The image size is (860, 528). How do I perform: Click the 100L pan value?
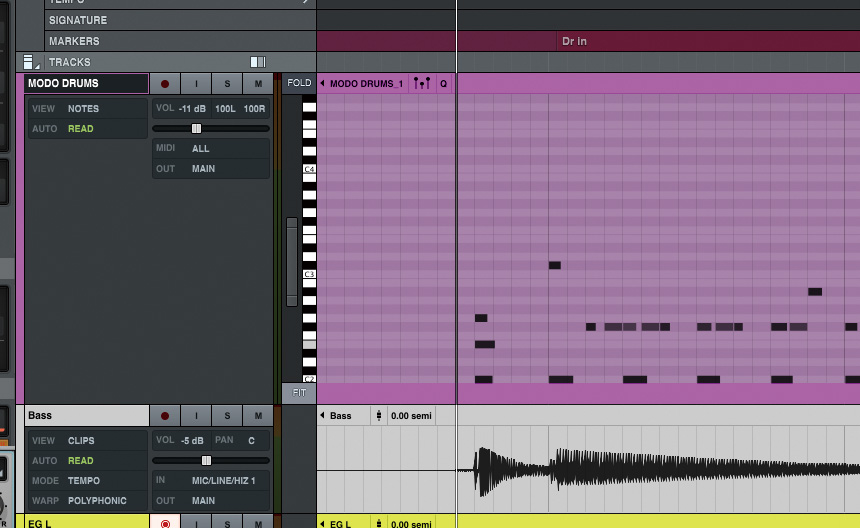pyautogui.click(x=225, y=109)
